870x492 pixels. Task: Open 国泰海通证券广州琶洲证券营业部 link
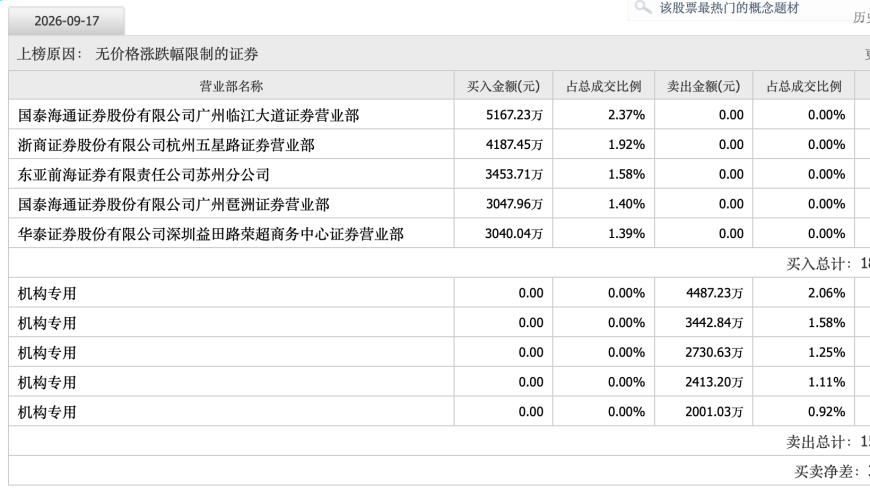point(174,204)
